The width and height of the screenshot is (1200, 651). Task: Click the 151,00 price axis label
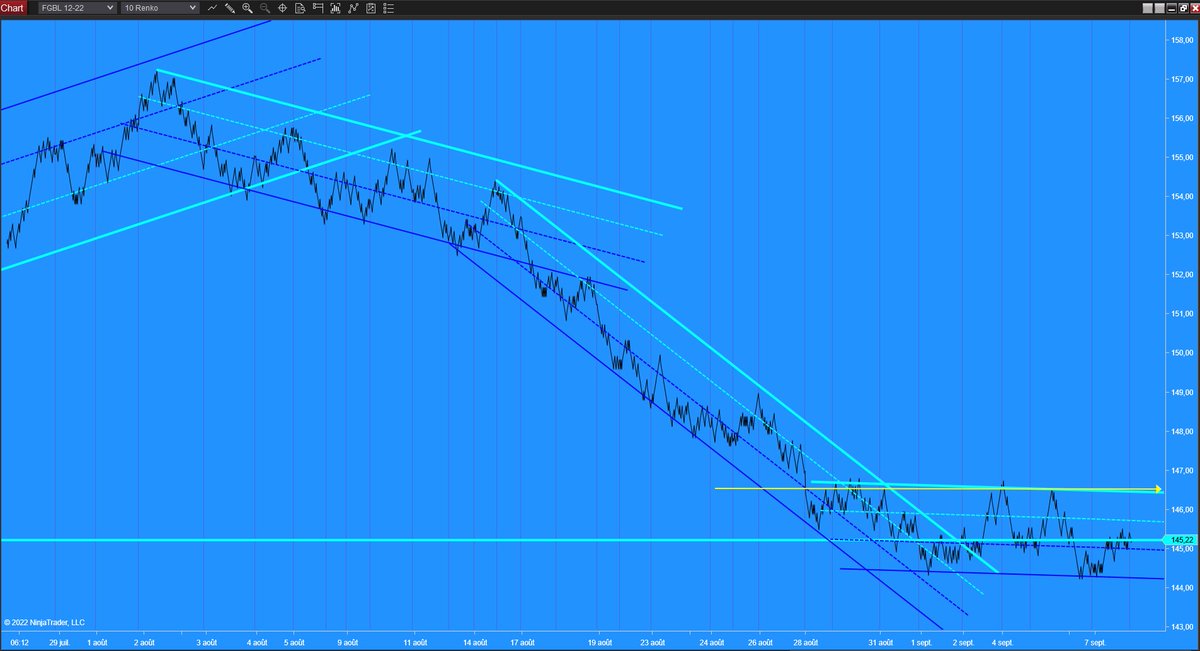click(x=1182, y=314)
